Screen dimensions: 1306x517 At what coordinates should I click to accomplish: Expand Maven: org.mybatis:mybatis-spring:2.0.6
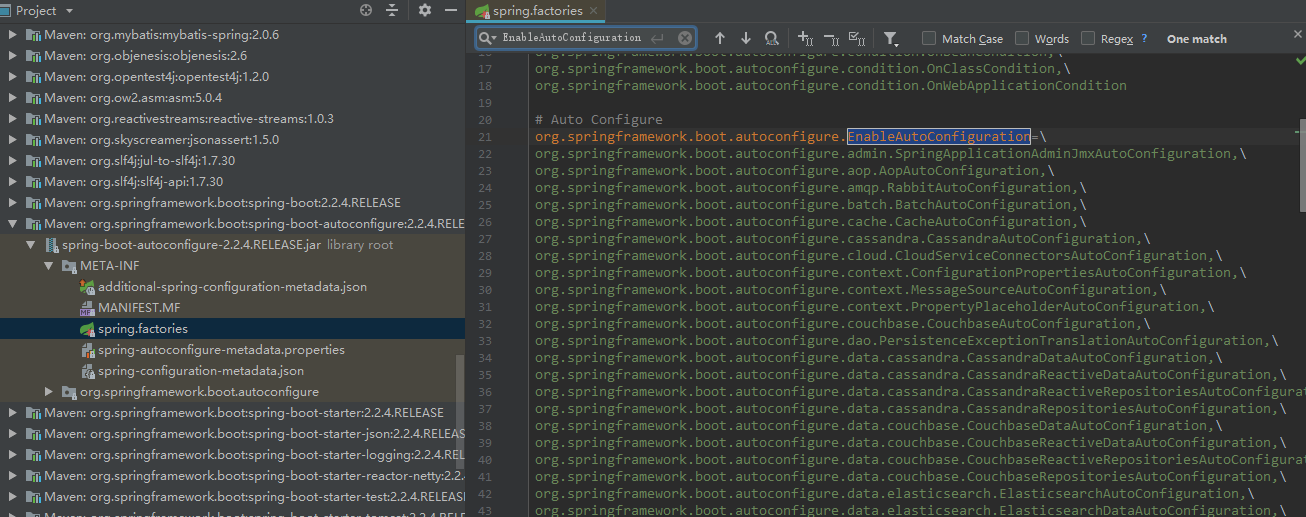pyautogui.click(x=13, y=35)
